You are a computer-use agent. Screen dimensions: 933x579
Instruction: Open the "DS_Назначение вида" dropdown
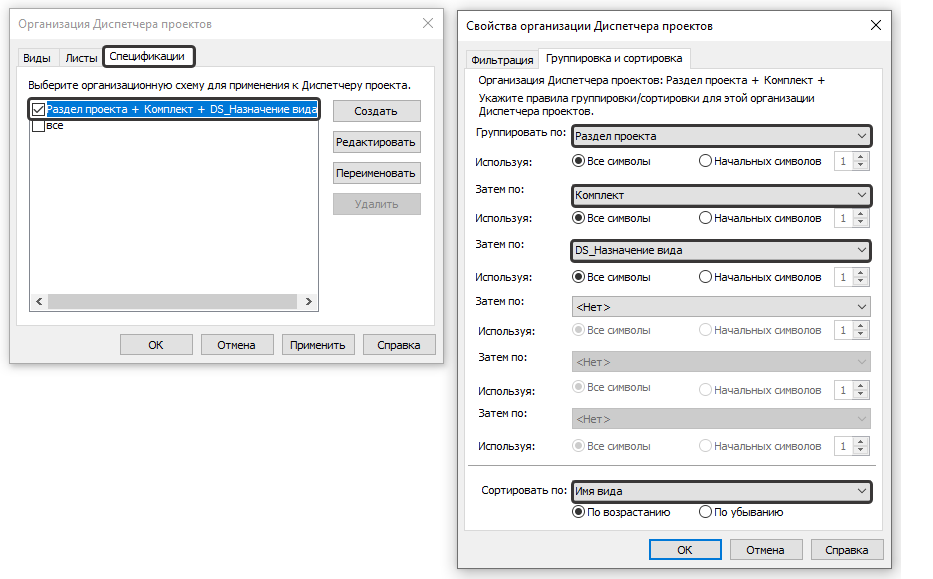pos(721,250)
